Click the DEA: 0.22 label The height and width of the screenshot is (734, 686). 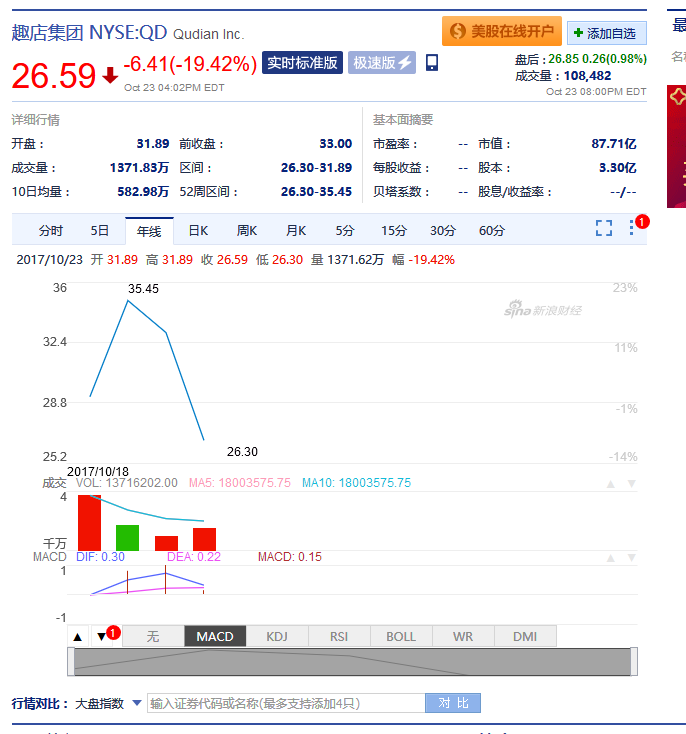[194, 557]
